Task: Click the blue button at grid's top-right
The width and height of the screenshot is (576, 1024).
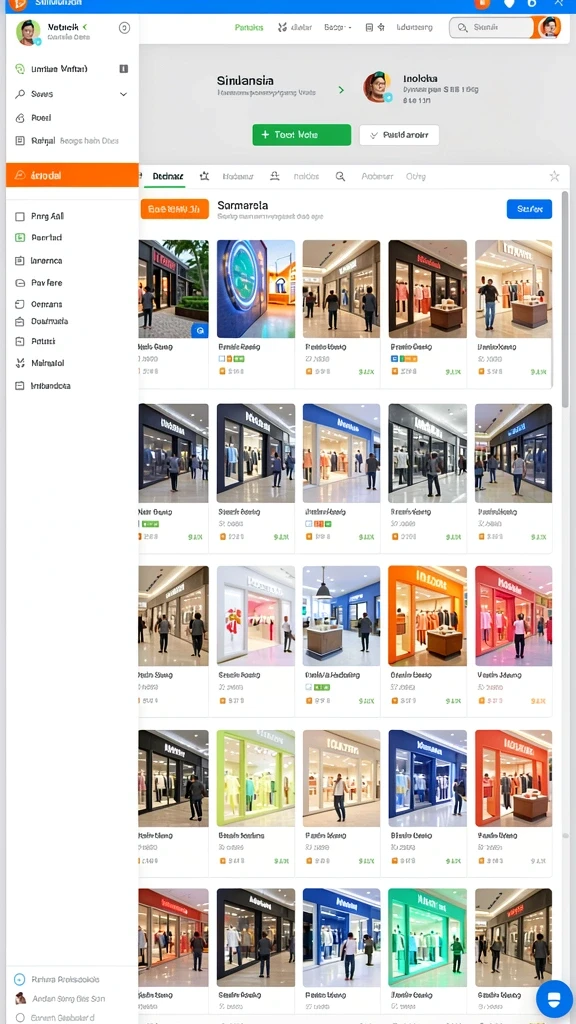Action: click(529, 209)
